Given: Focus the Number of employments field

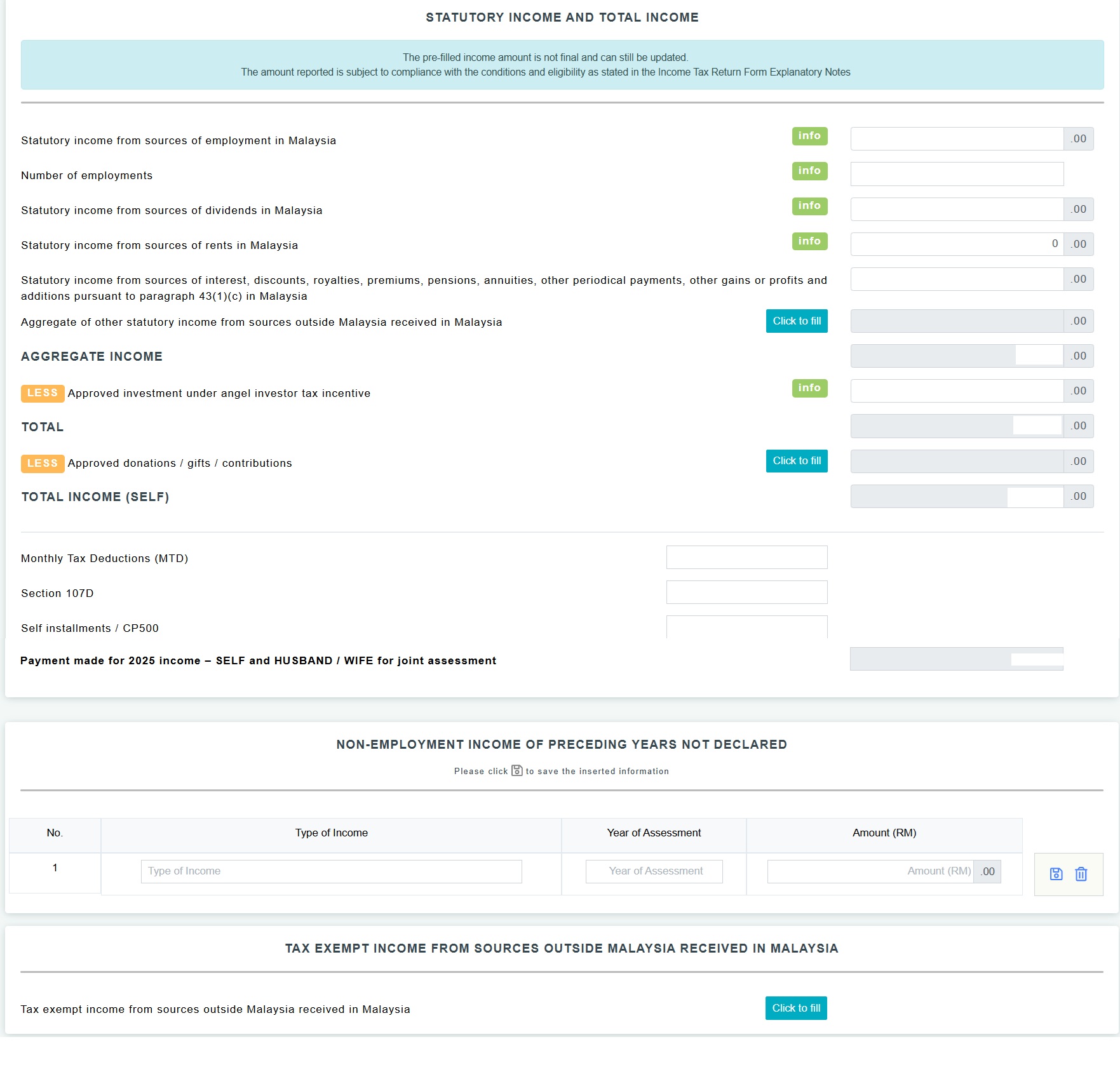Looking at the screenshot, I should [957, 174].
